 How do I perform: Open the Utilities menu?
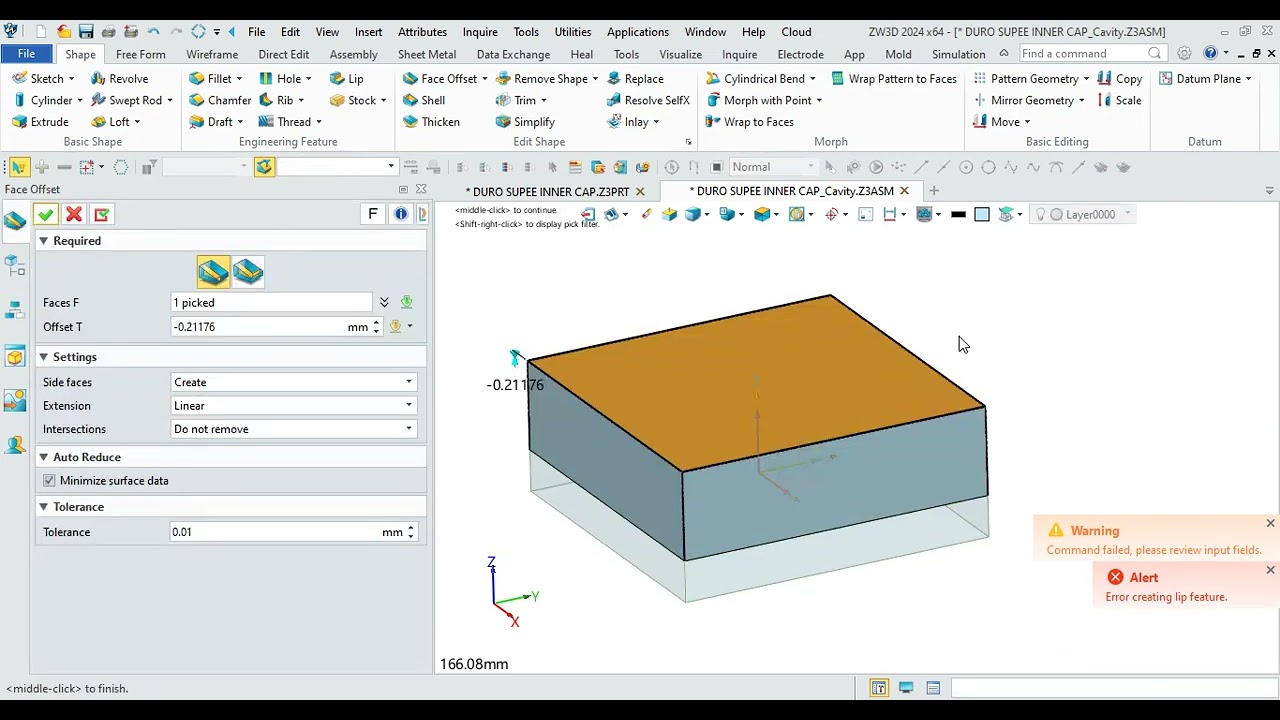[573, 32]
